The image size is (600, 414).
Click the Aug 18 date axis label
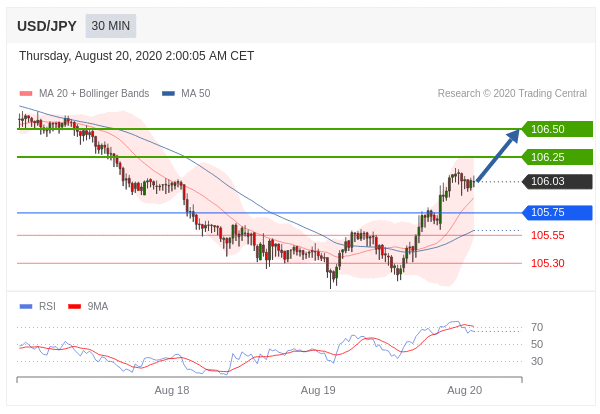(172, 390)
